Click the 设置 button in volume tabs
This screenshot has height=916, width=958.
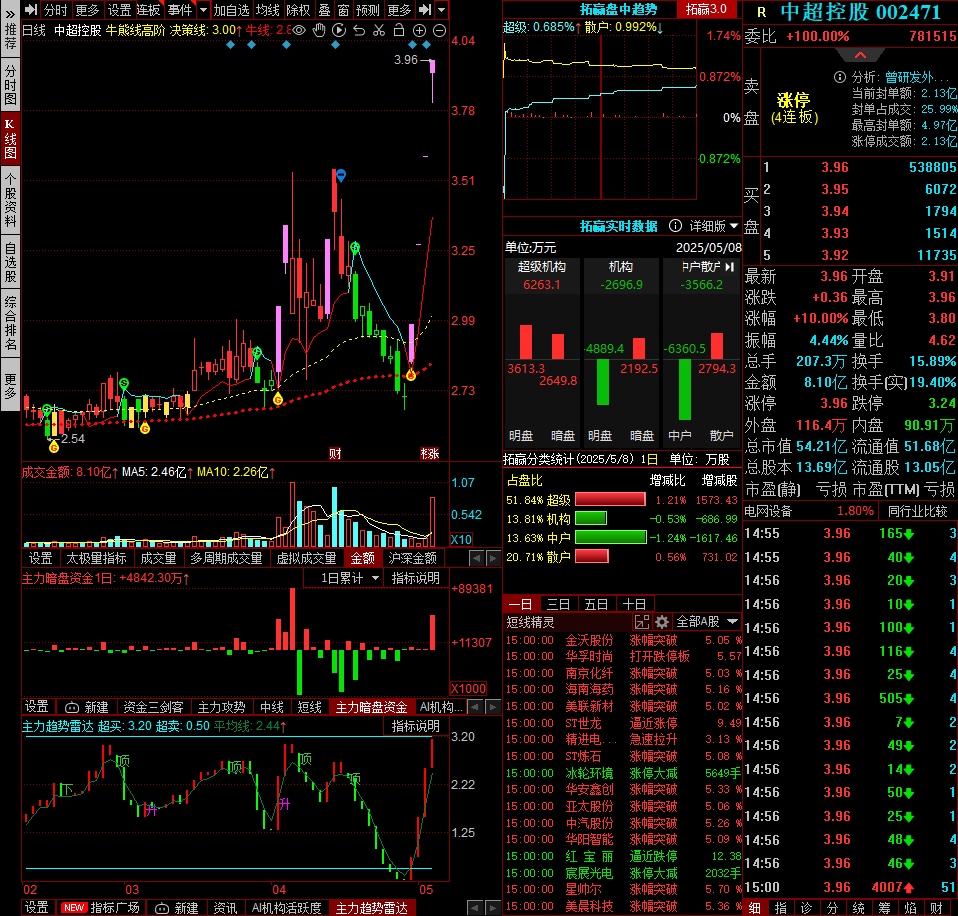click(x=40, y=558)
